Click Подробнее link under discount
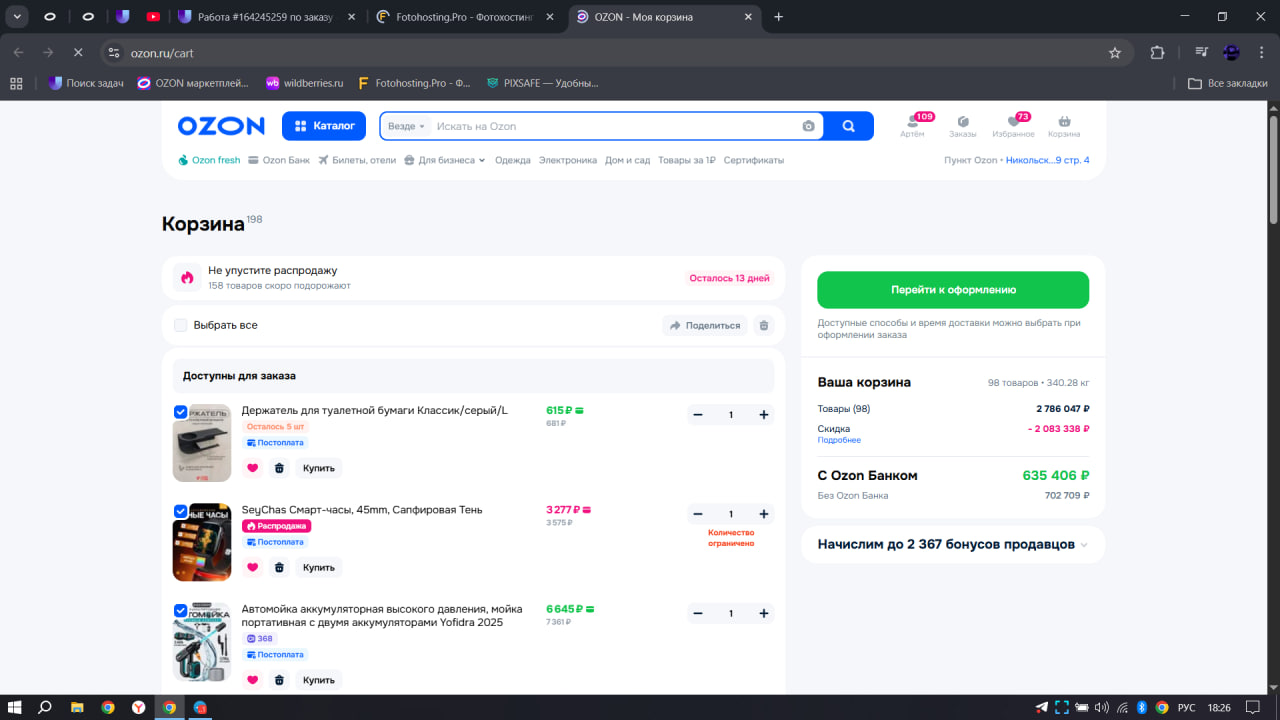Viewport: 1280px width, 720px height. 838,440
